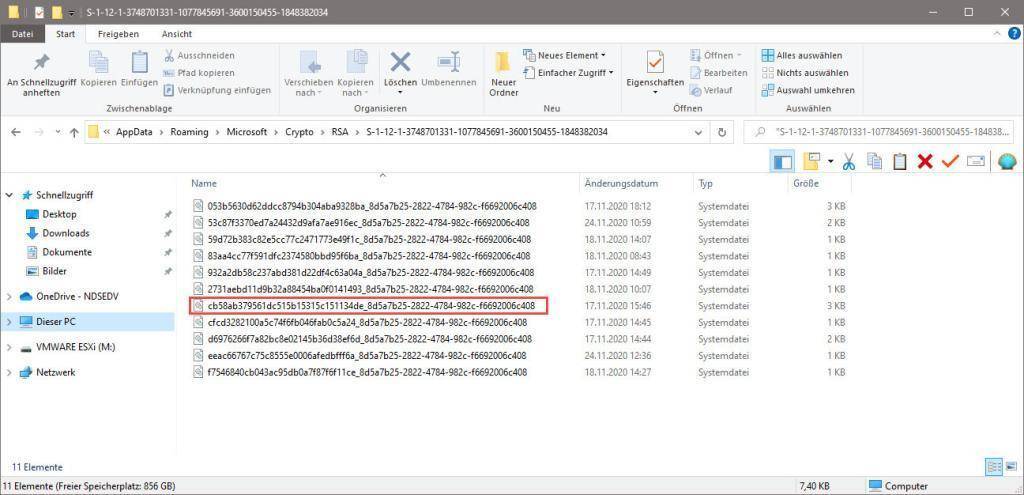Click the orange checkmark toolbar icon
1024x495 pixels.
[950, 161]
